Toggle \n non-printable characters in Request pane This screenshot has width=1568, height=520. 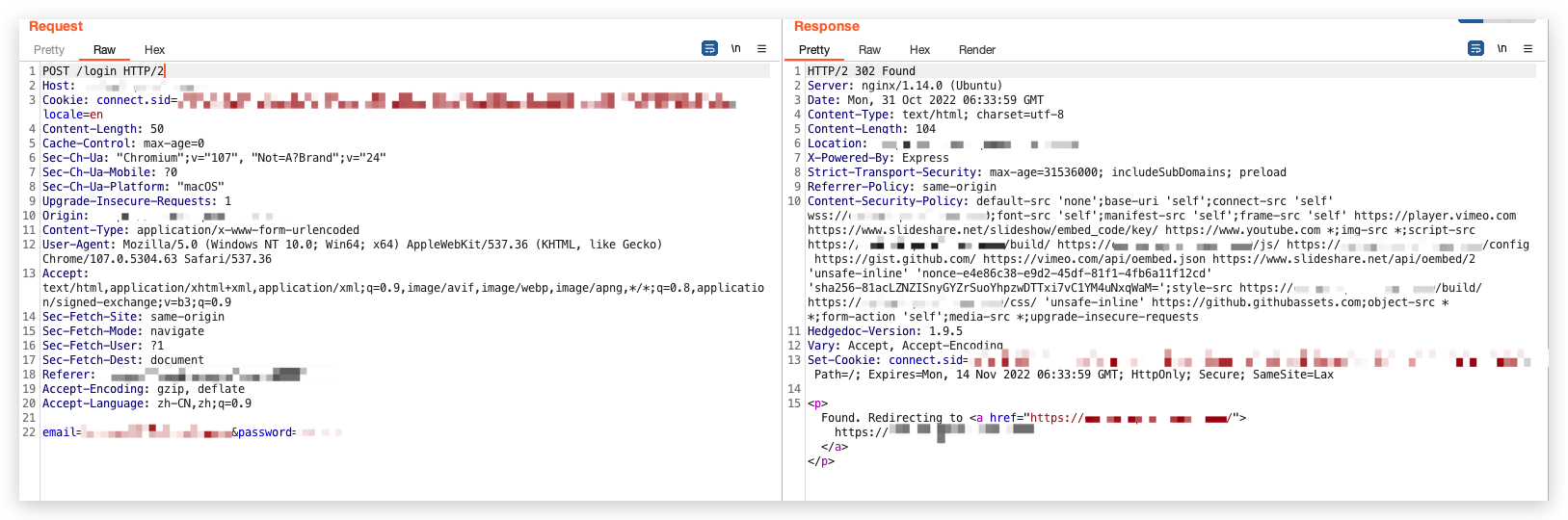(x=736, y=48)
